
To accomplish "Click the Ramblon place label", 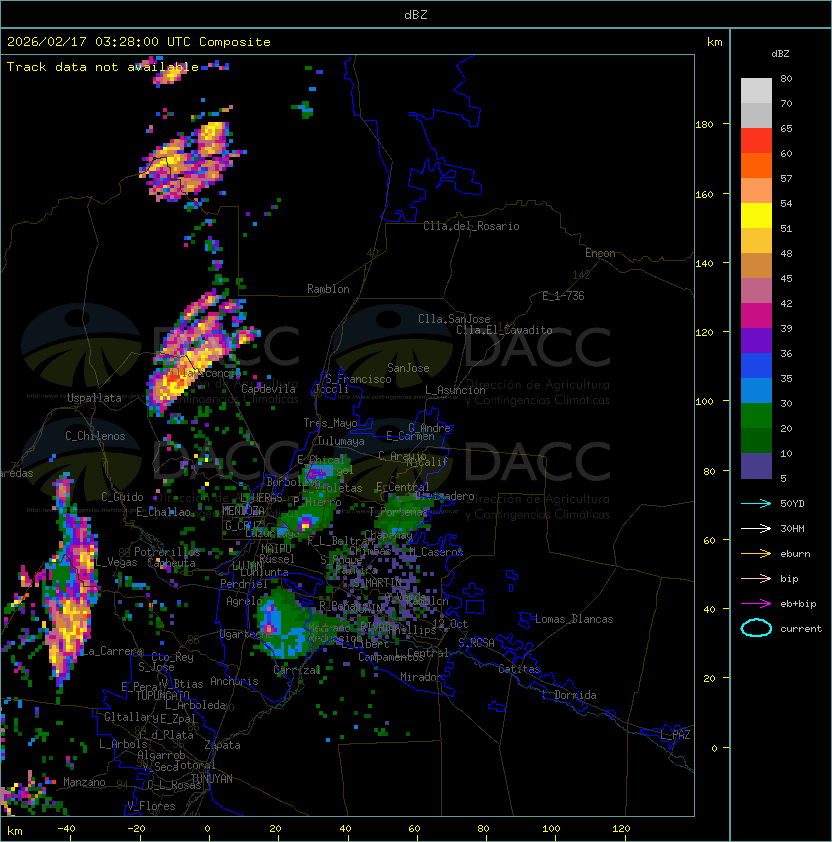I will pyautogui.click(x=328, y=289).
